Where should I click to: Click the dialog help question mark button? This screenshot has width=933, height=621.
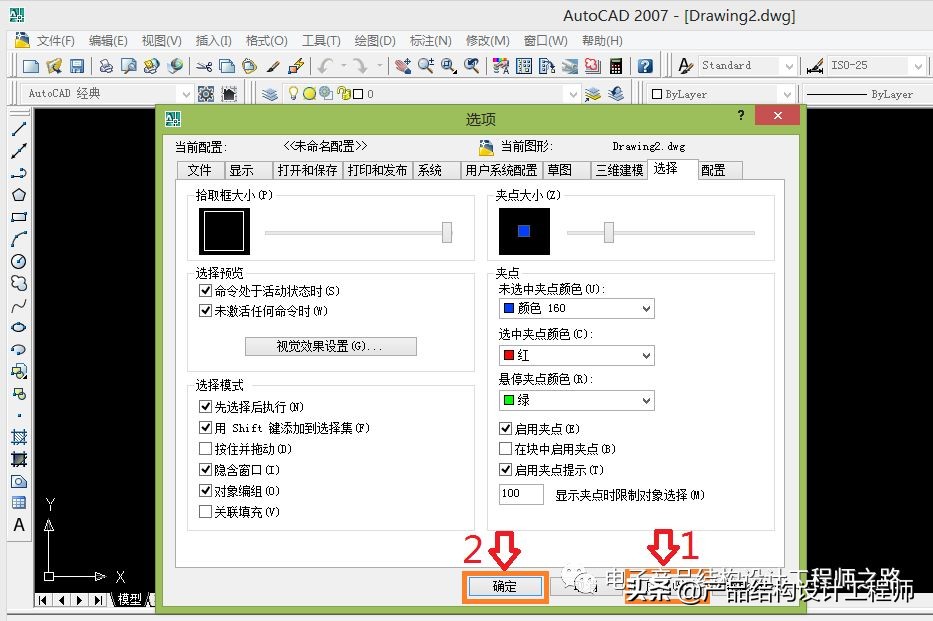click(x=741, y=115)
